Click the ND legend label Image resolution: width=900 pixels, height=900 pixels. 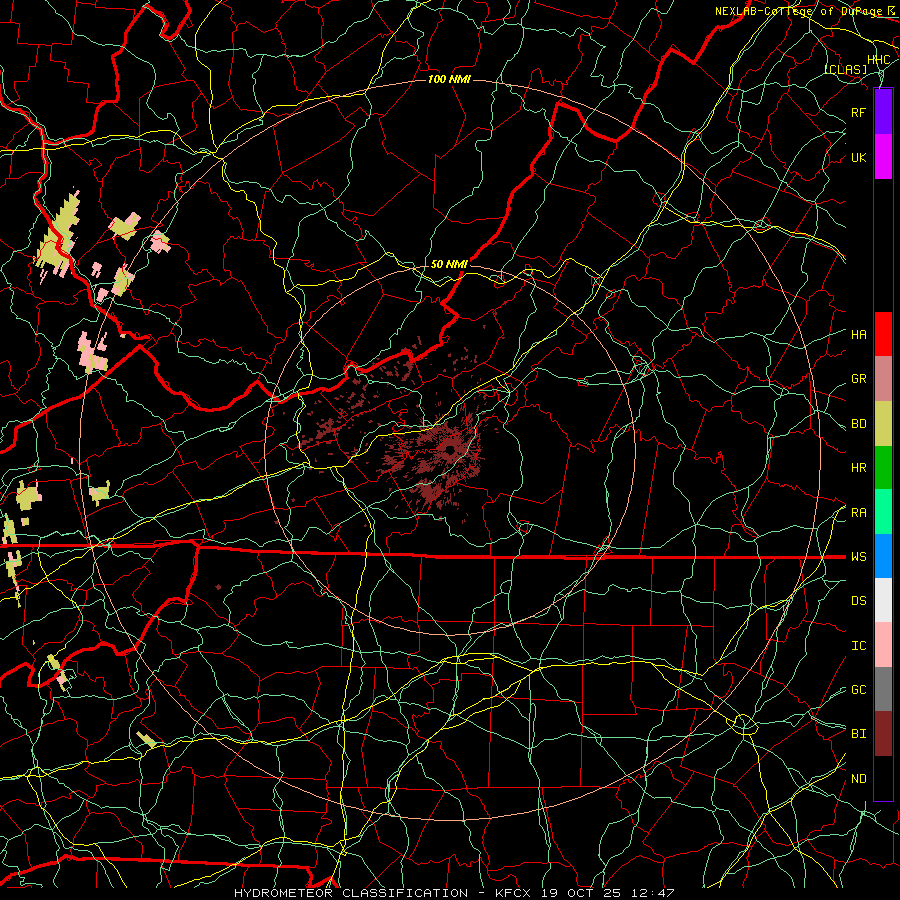click(x=859, y=779)
